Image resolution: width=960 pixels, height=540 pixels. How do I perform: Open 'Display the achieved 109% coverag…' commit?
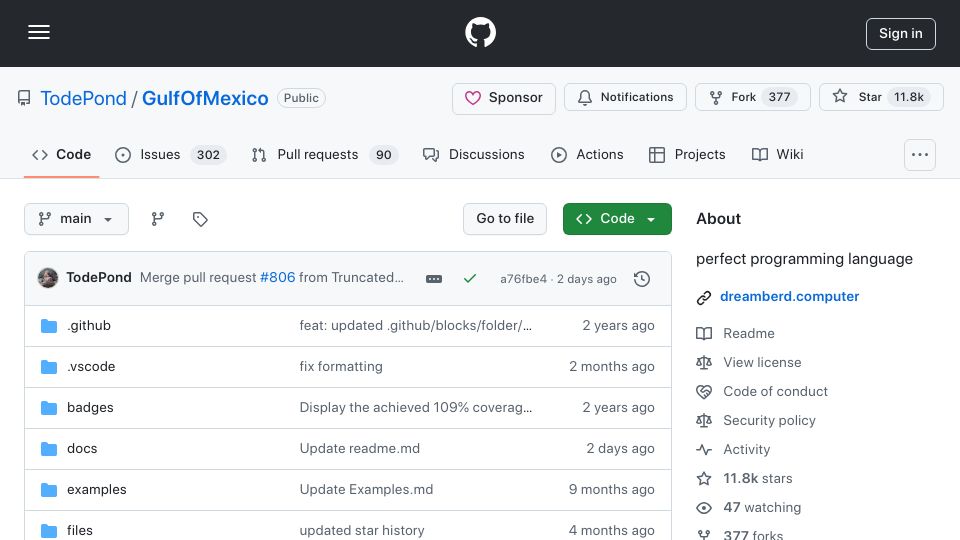(416, 408)
